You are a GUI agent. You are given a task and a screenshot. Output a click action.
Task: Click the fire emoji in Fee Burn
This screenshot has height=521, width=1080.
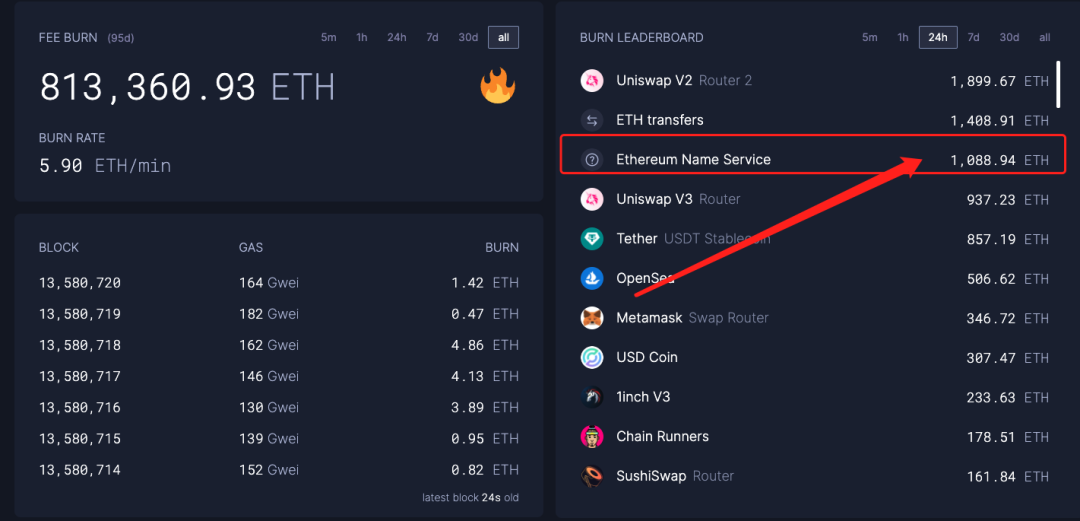click(497, 87)
